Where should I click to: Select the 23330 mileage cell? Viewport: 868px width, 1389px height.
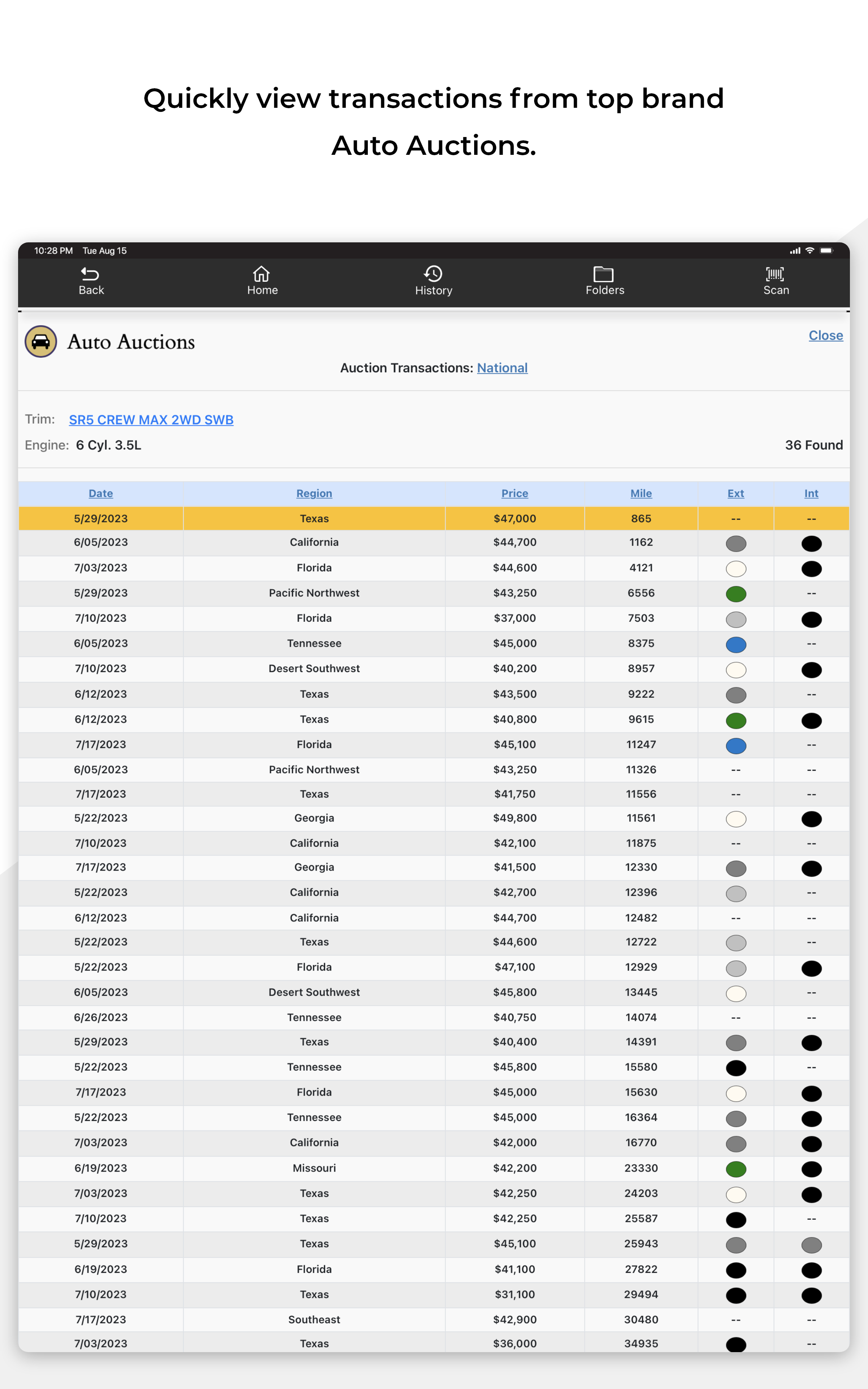pos(641,1168)
